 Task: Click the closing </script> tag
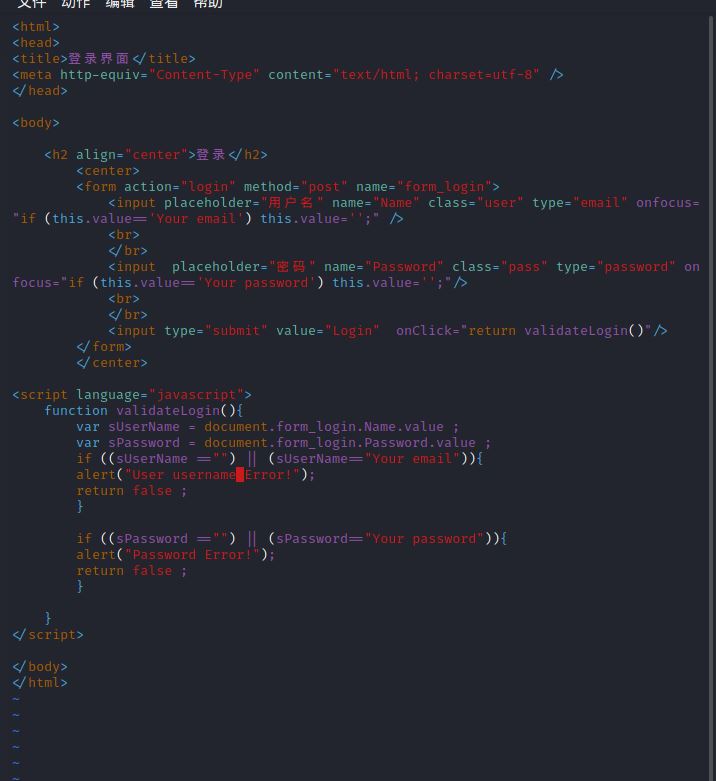tap(48, 635)
